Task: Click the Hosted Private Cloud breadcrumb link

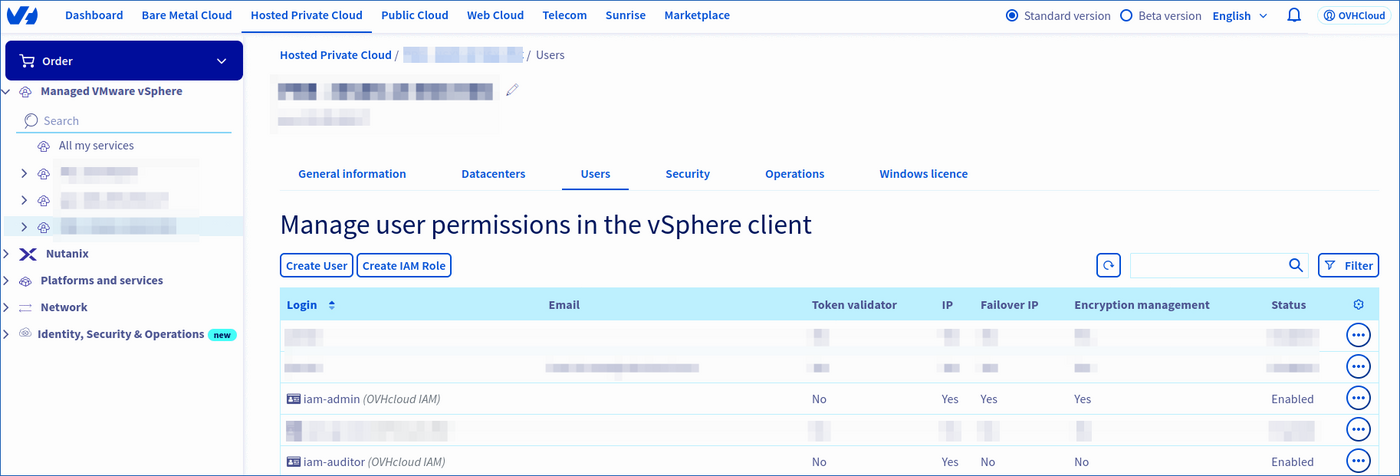Action: click(336, 55)
